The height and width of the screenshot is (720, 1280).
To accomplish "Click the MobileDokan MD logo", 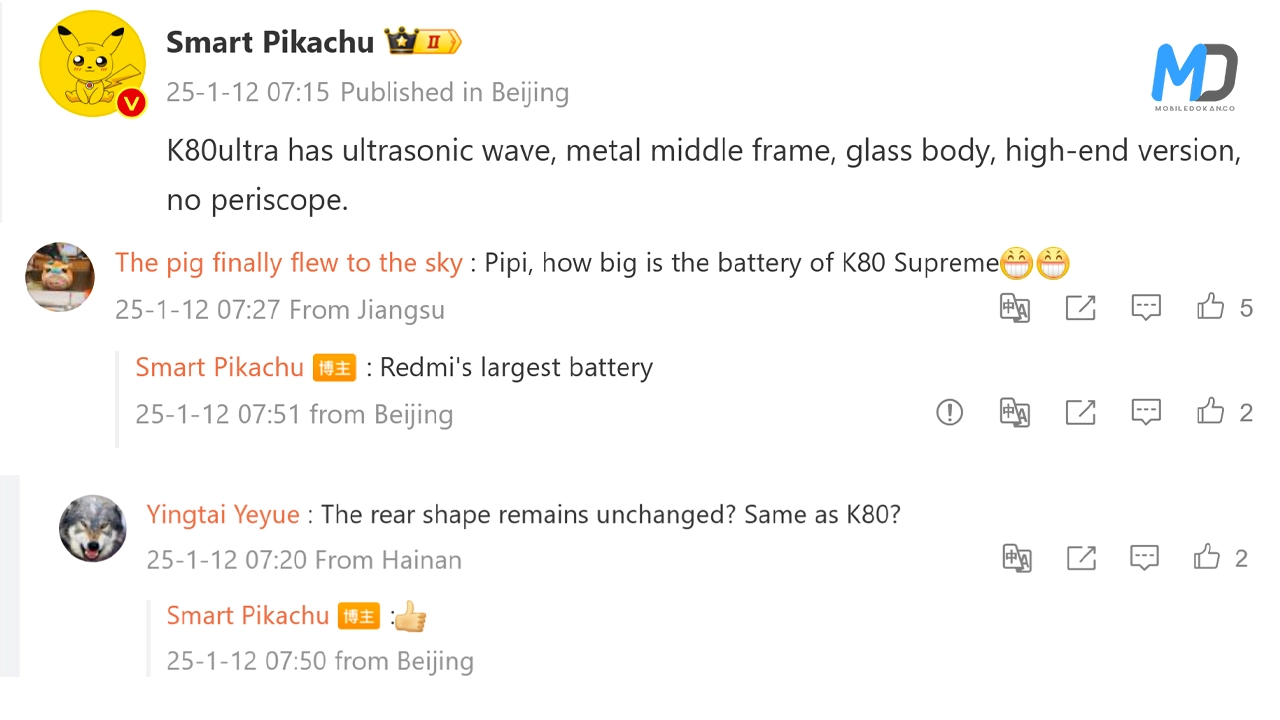I will coord(1194,77).
